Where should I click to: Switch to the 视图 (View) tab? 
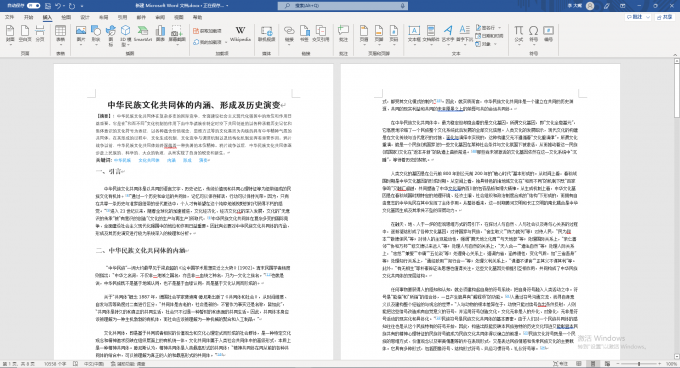179,17
